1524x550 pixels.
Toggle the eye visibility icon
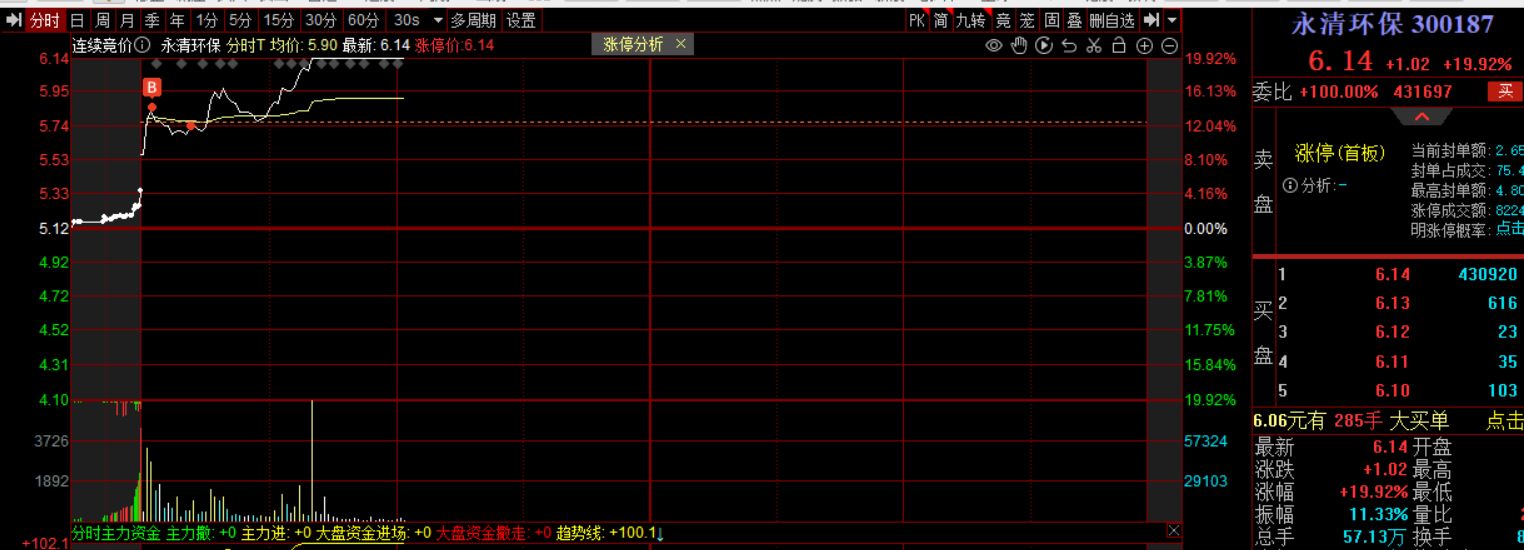click(x=993, y=46)
